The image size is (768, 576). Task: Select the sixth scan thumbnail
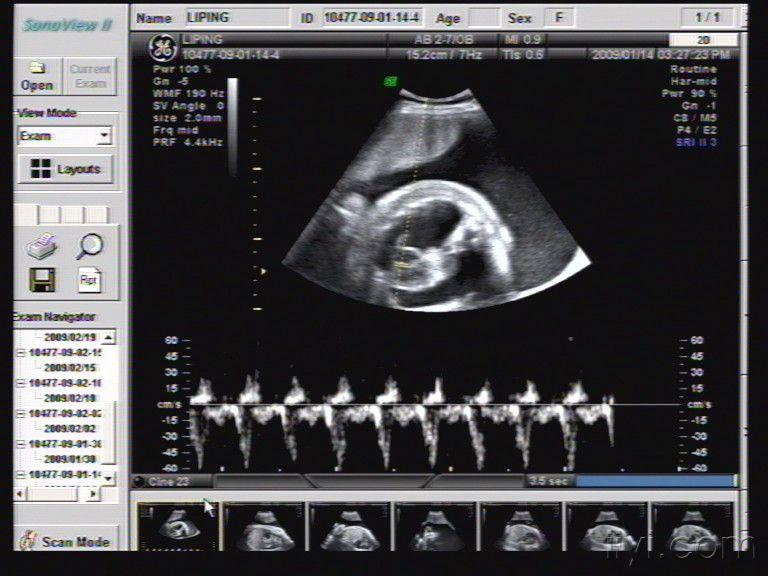click(607, 527)
